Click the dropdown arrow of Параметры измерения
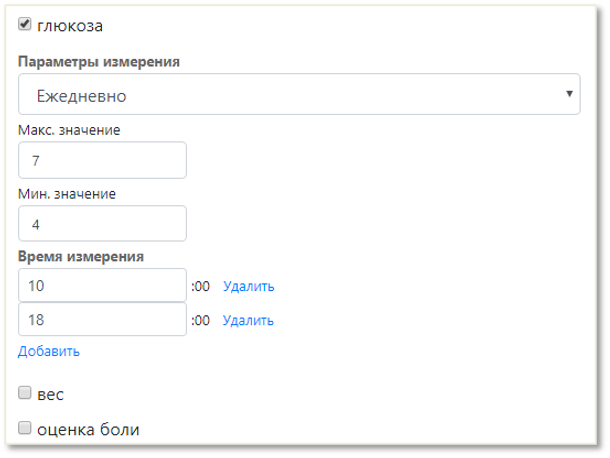The image size is (610, 458). pyautogui.click(x=569, y=95)
